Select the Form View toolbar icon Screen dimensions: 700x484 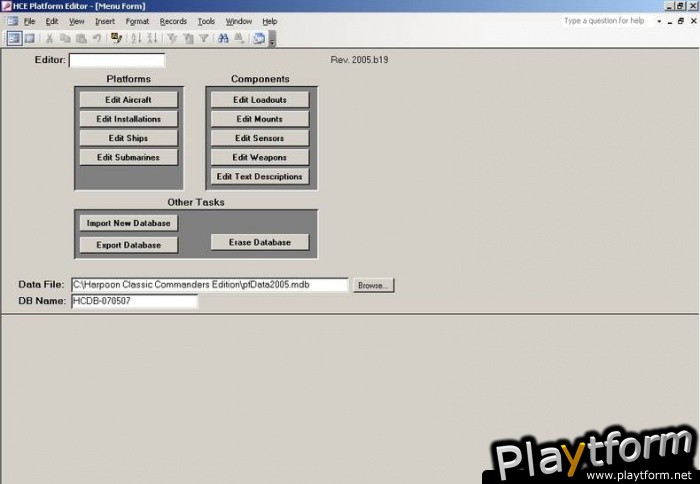coord(14,38)
